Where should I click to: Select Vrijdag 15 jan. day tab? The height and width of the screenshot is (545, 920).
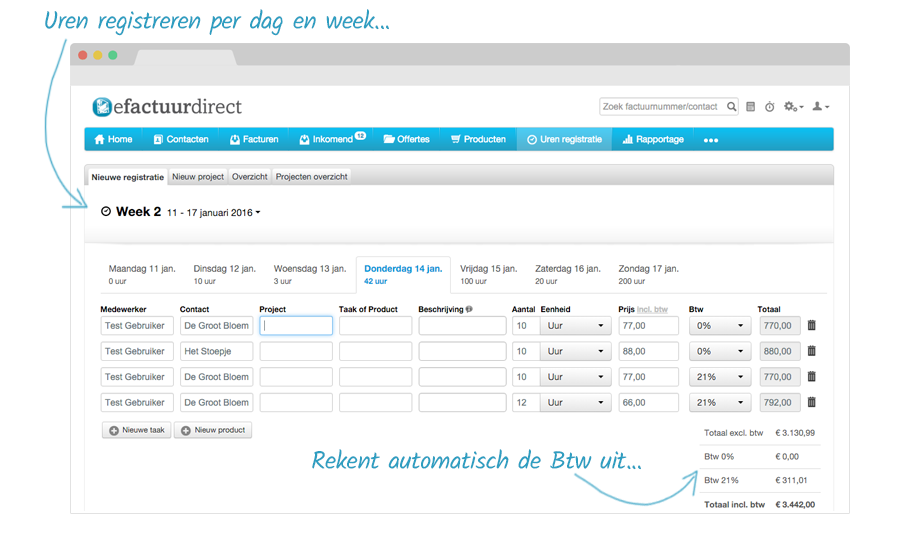click(x=488, y=274)
